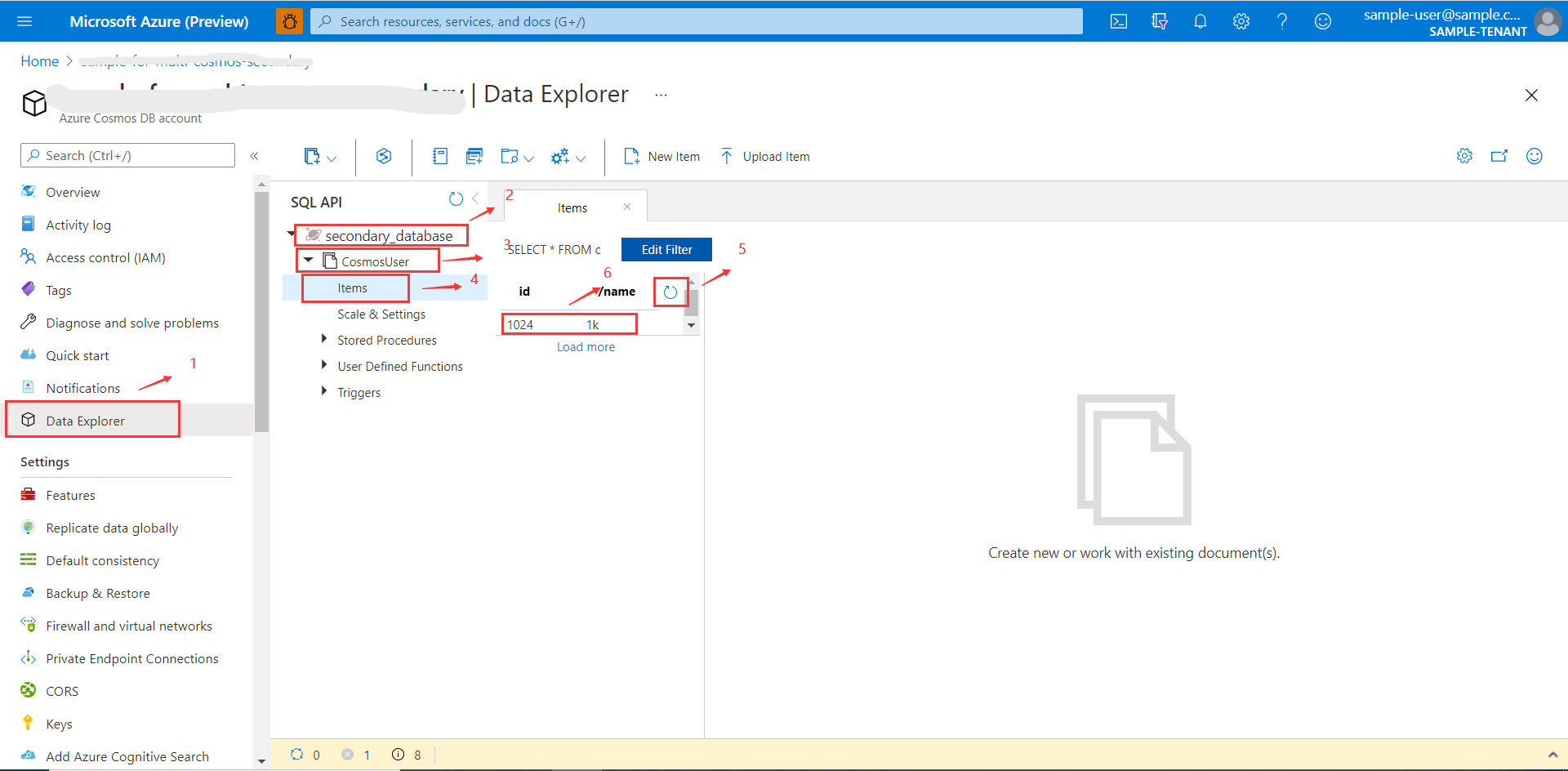Open Private Endpoint Connections
This screenshot has width=1568, height=771.
tap(132, 658)
